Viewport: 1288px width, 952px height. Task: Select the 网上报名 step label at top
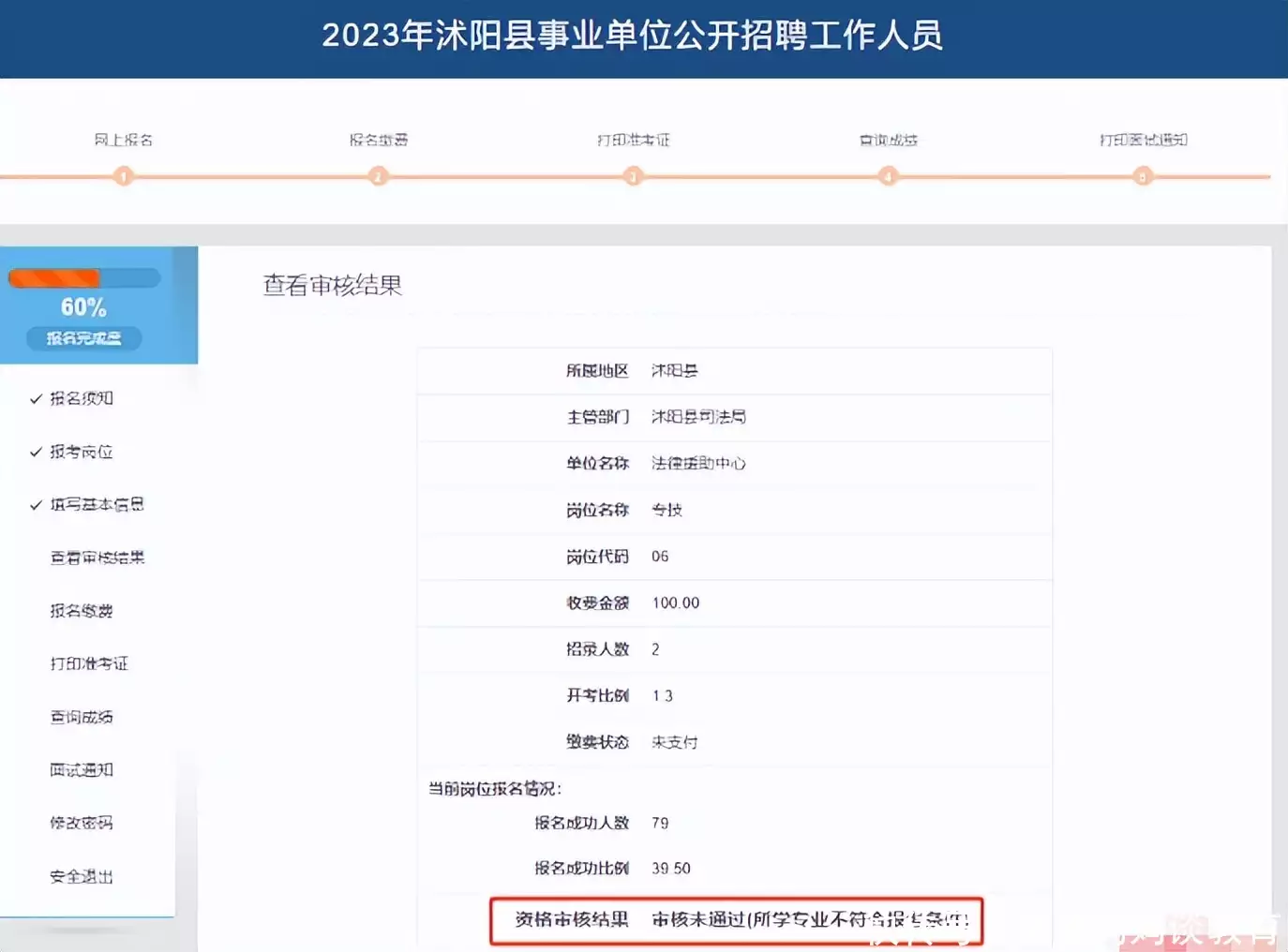coord(124,140)
